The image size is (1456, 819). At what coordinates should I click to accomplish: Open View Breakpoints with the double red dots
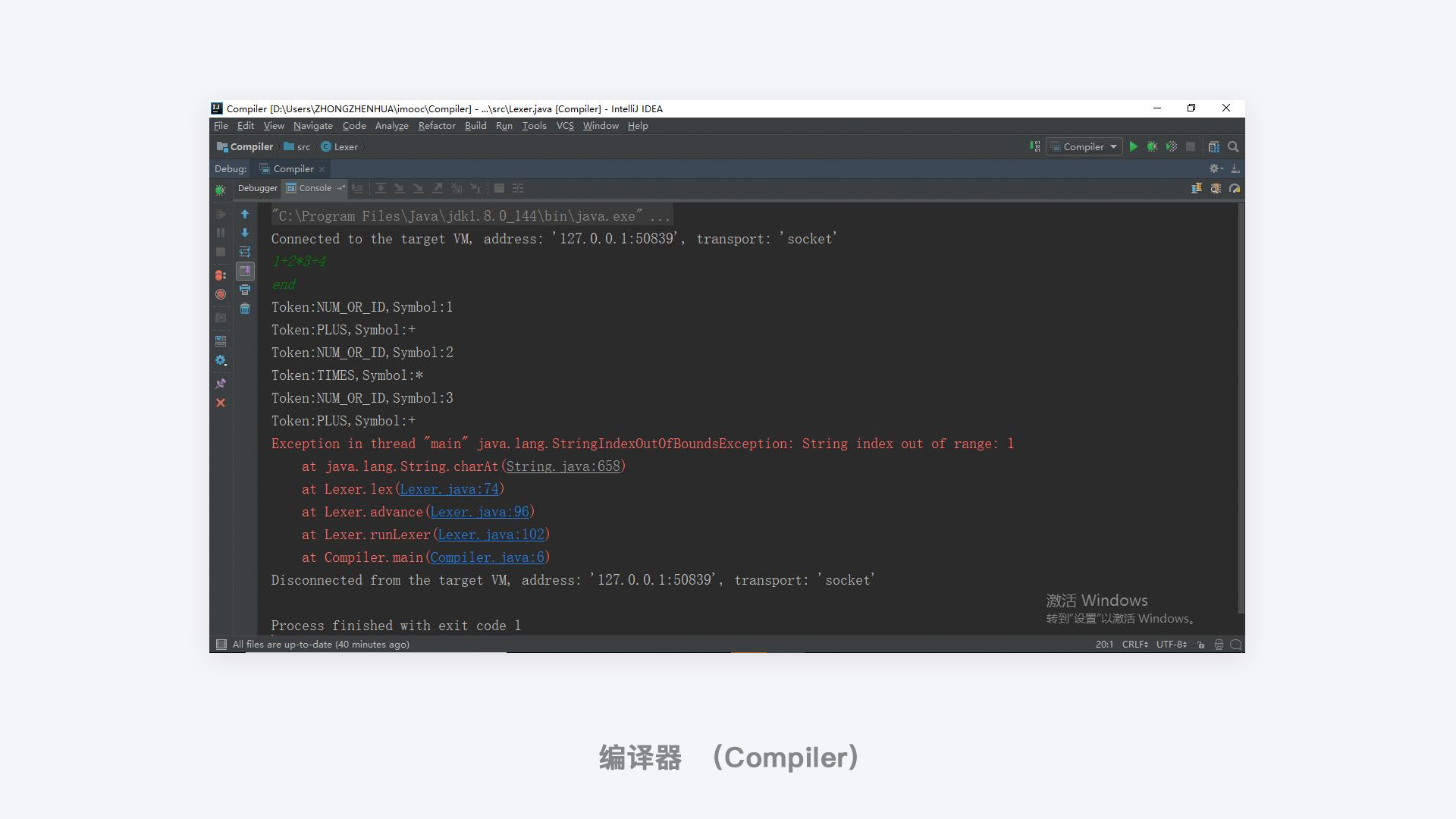221,275
